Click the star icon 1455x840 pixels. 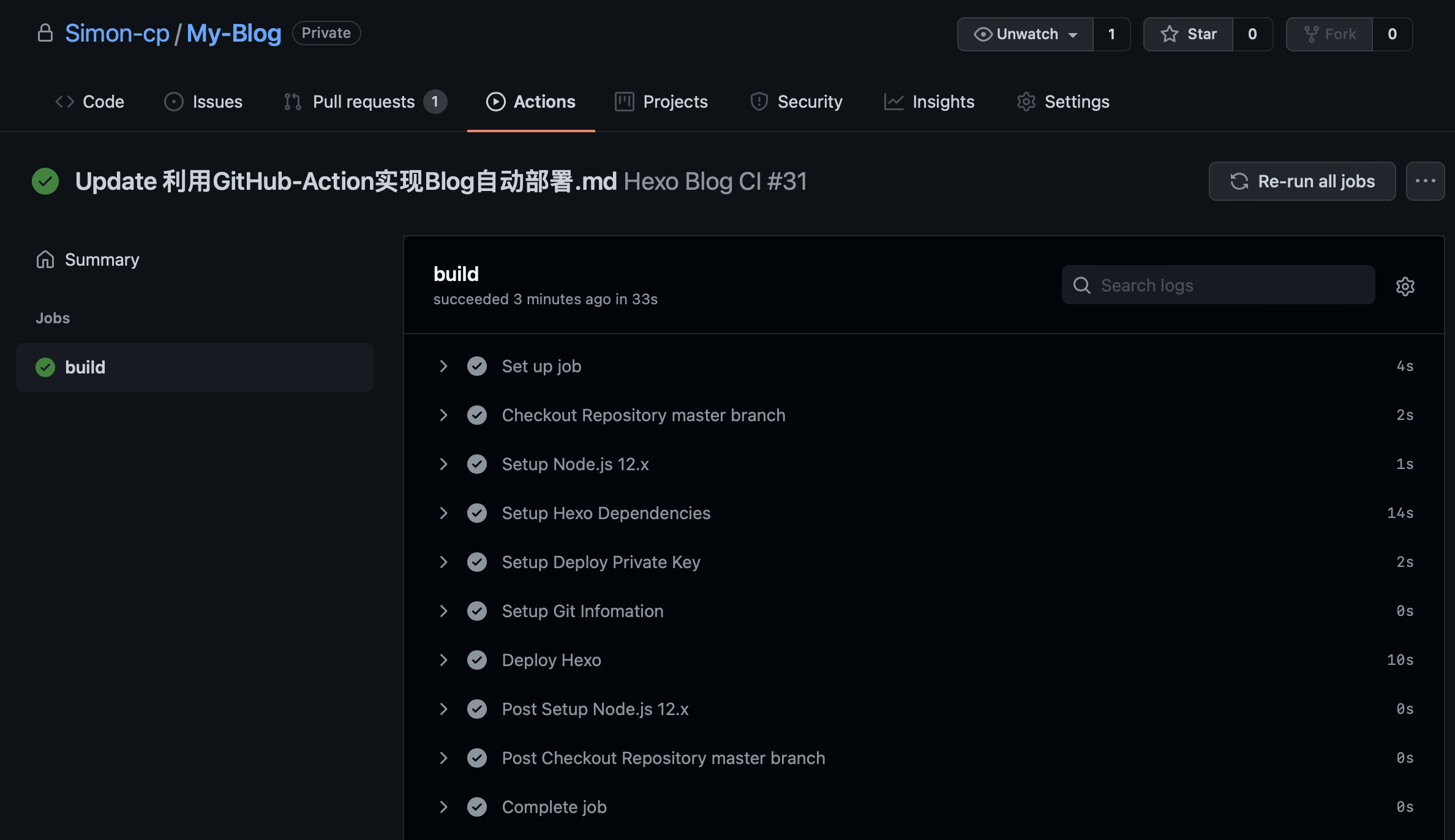(x=1169, y=34)
